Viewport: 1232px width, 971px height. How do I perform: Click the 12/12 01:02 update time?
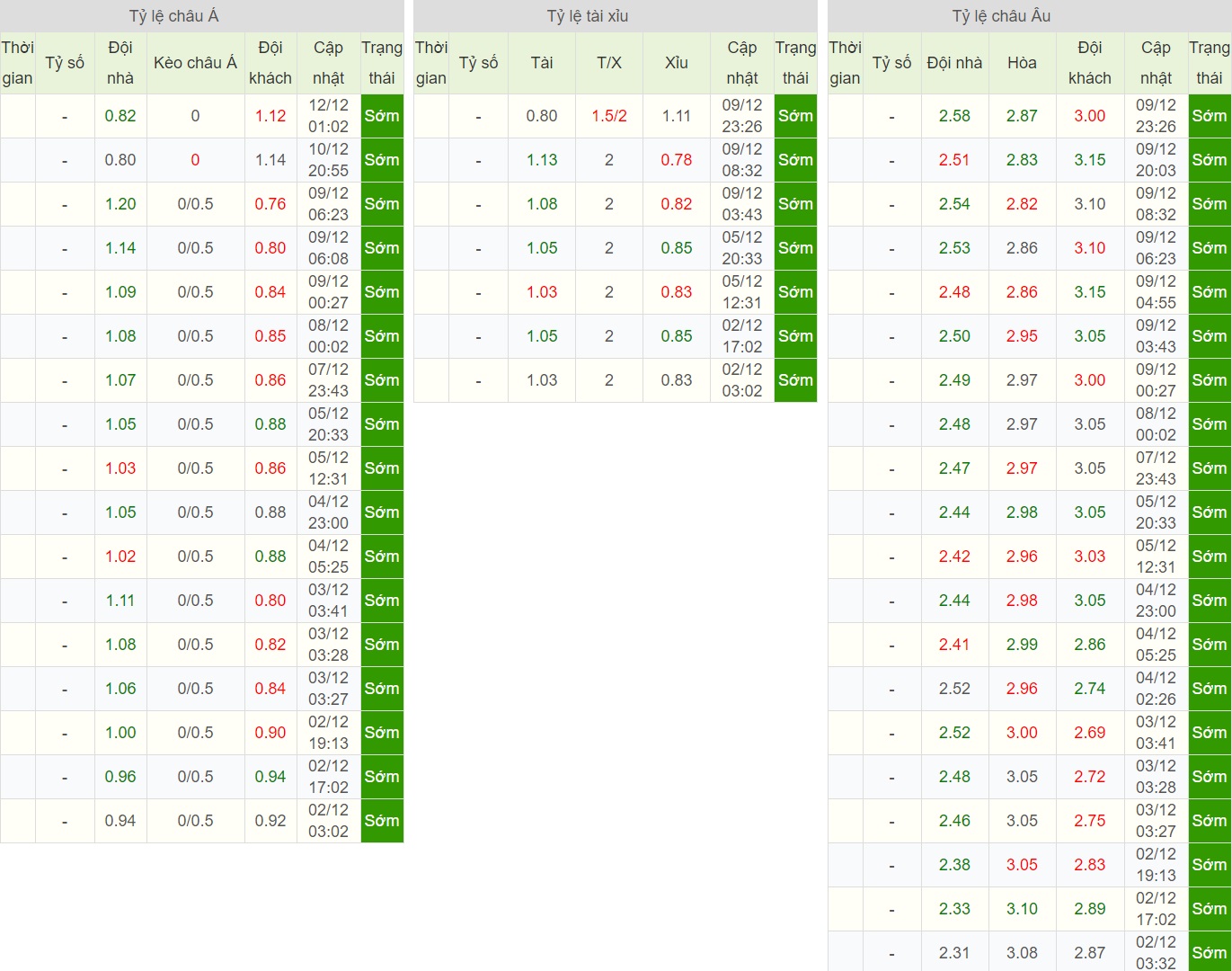(328, 116)
